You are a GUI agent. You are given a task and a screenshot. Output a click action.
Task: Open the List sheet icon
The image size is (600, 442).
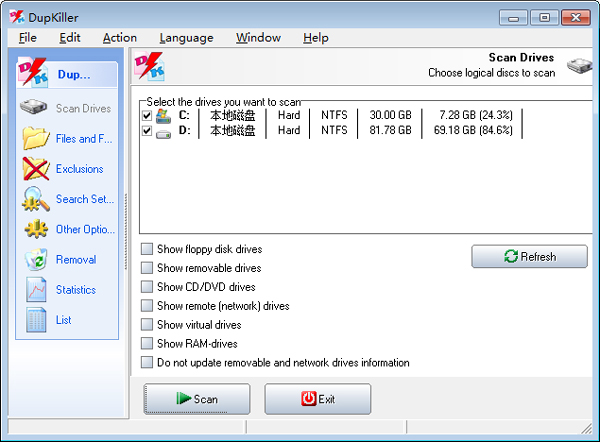36,320
